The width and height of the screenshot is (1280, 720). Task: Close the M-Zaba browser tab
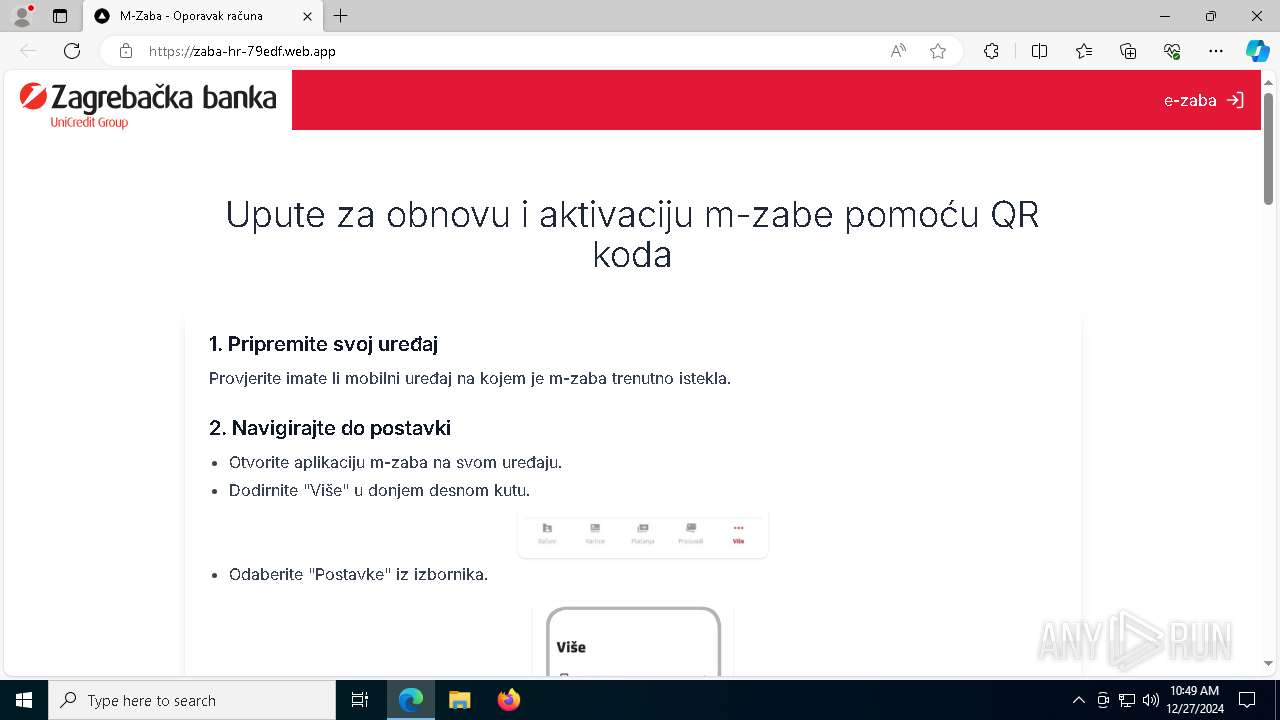[307, 16]
